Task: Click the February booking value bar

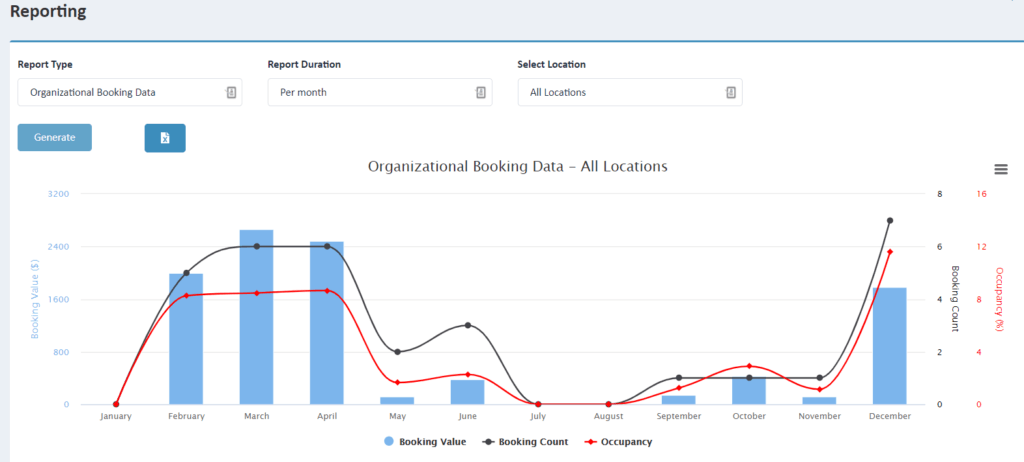Action: point(186,339)
